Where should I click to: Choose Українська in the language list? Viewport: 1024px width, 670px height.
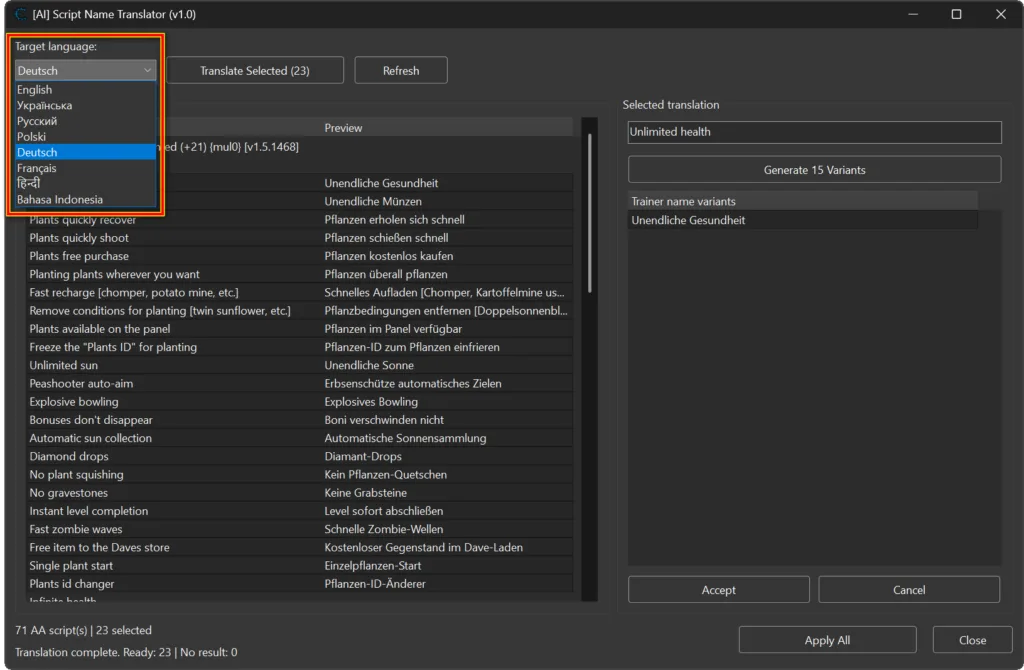[x=85, y=105]
